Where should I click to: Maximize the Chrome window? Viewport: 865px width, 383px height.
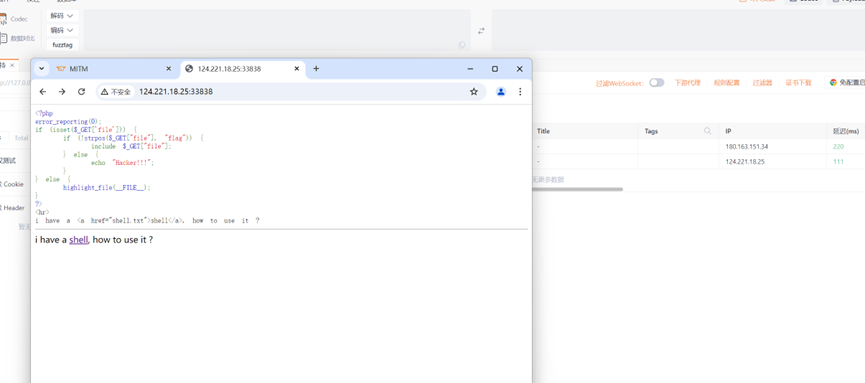point(495,69)
